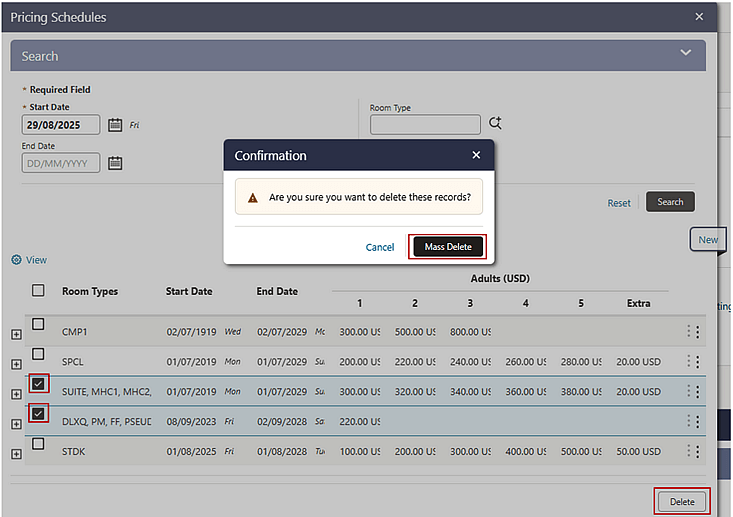Uncheck the SUITE, MHC1, MHC2 row checkbox
This screenshot has width=733, height=517.
click(38, 384)
